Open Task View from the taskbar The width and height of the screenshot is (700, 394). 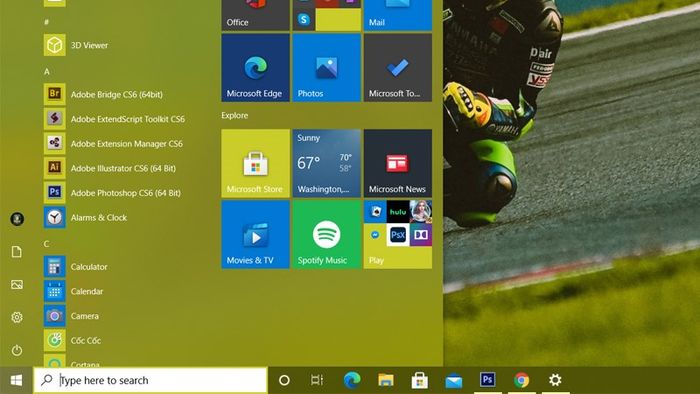pyautogui.click(x=317, y=380)
